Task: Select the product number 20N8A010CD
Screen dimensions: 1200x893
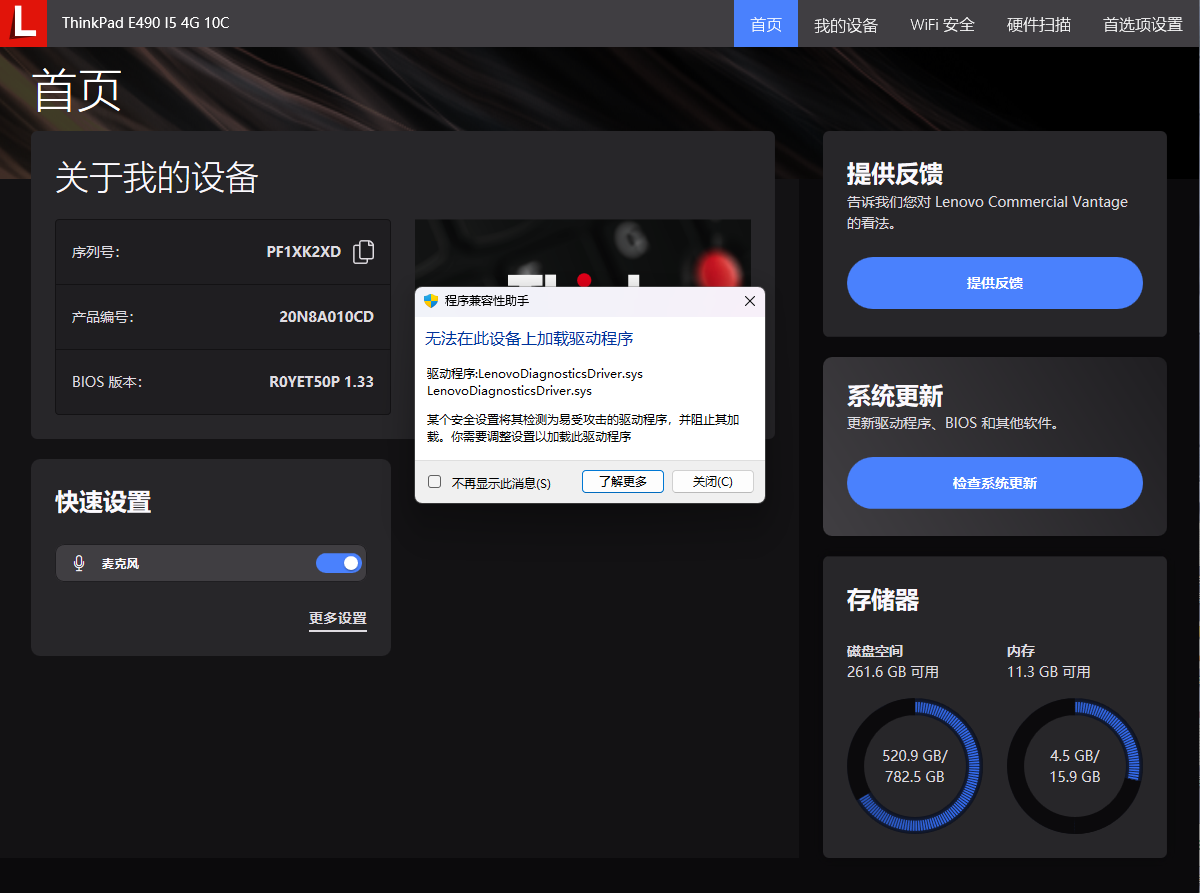Action: [x=326, y=317]
